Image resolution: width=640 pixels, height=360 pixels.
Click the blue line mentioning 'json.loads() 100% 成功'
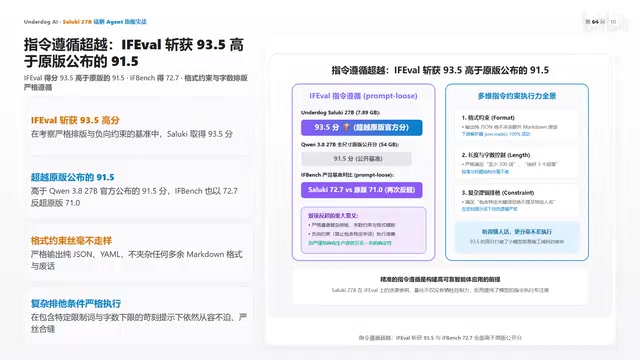click(x=496, y=134)
